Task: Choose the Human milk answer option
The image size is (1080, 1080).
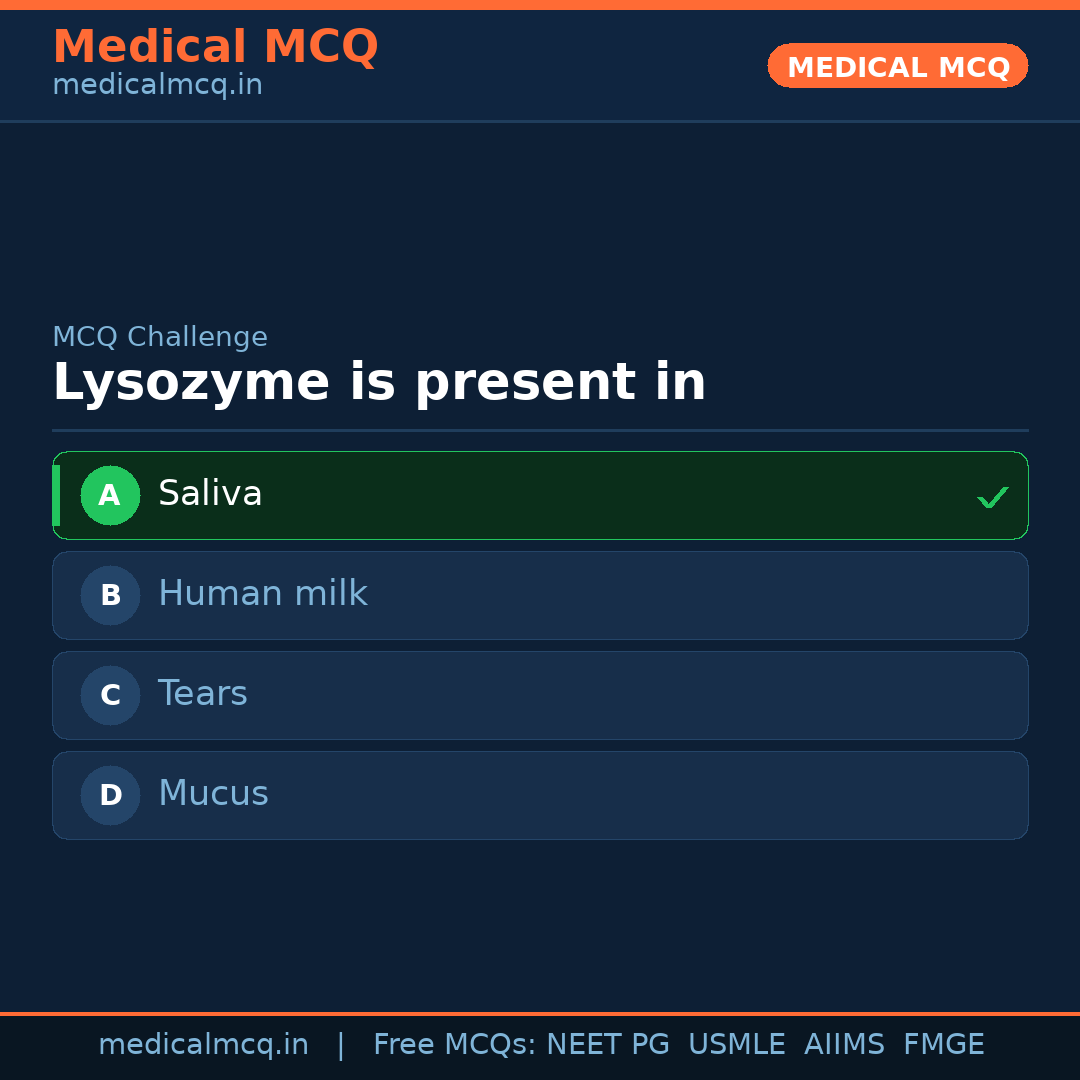Action: (x=263, y=594)
